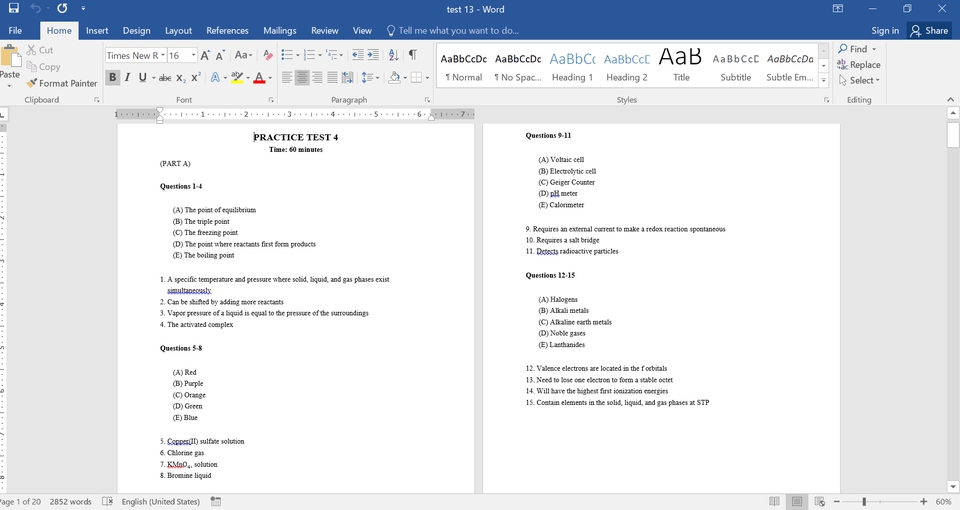Viewport: 960px width, 510px height.
Task: Cut the selected text
Action: click(40, 50)
